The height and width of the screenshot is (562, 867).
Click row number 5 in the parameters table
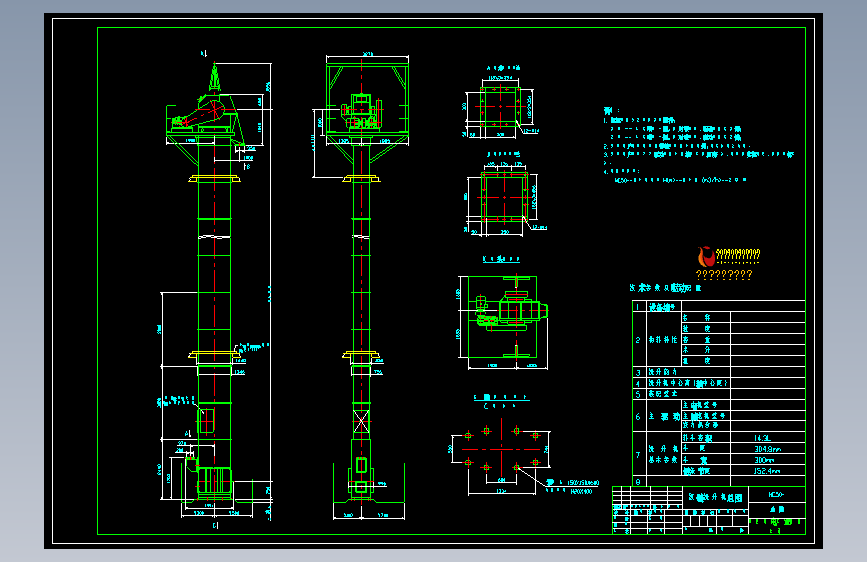click(x=638, y=394)
